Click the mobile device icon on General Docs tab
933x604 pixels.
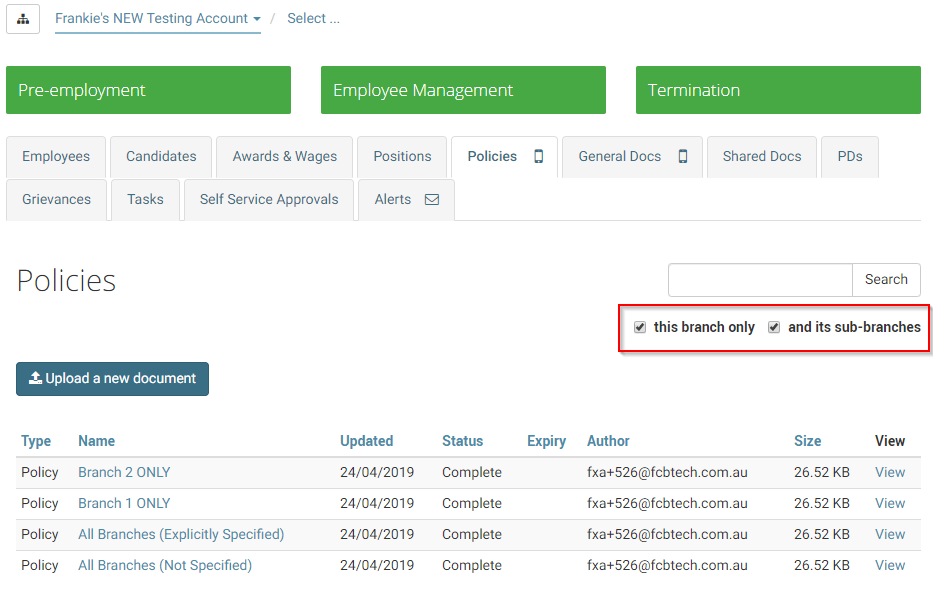point(682,156)
